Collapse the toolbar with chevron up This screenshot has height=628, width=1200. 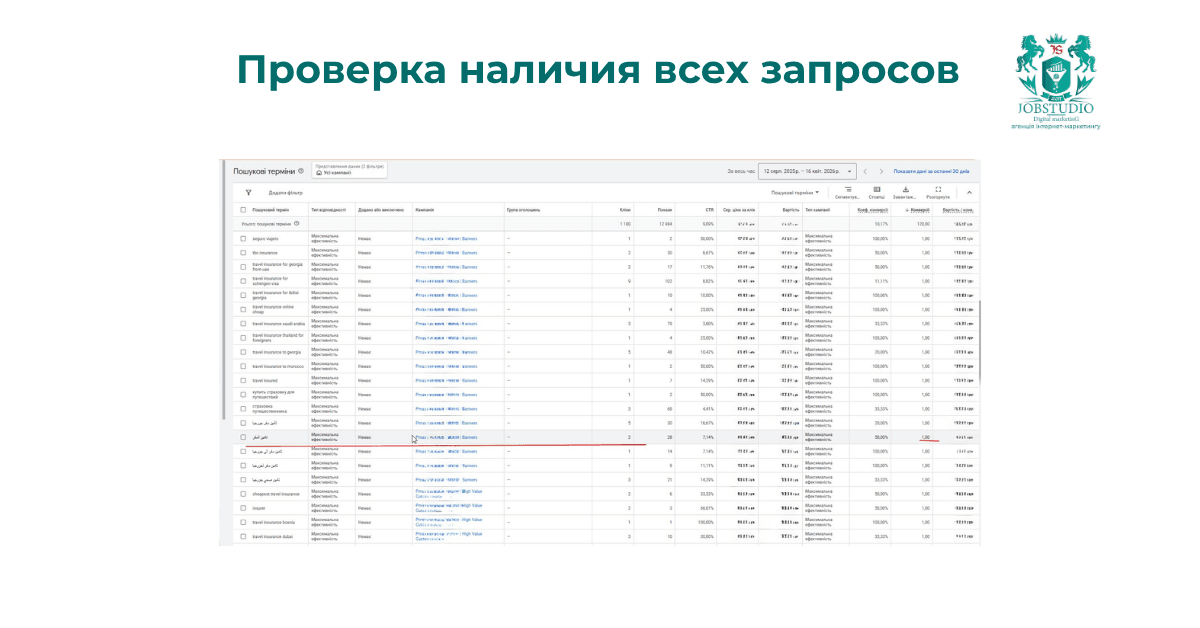(x=969, y=192)
